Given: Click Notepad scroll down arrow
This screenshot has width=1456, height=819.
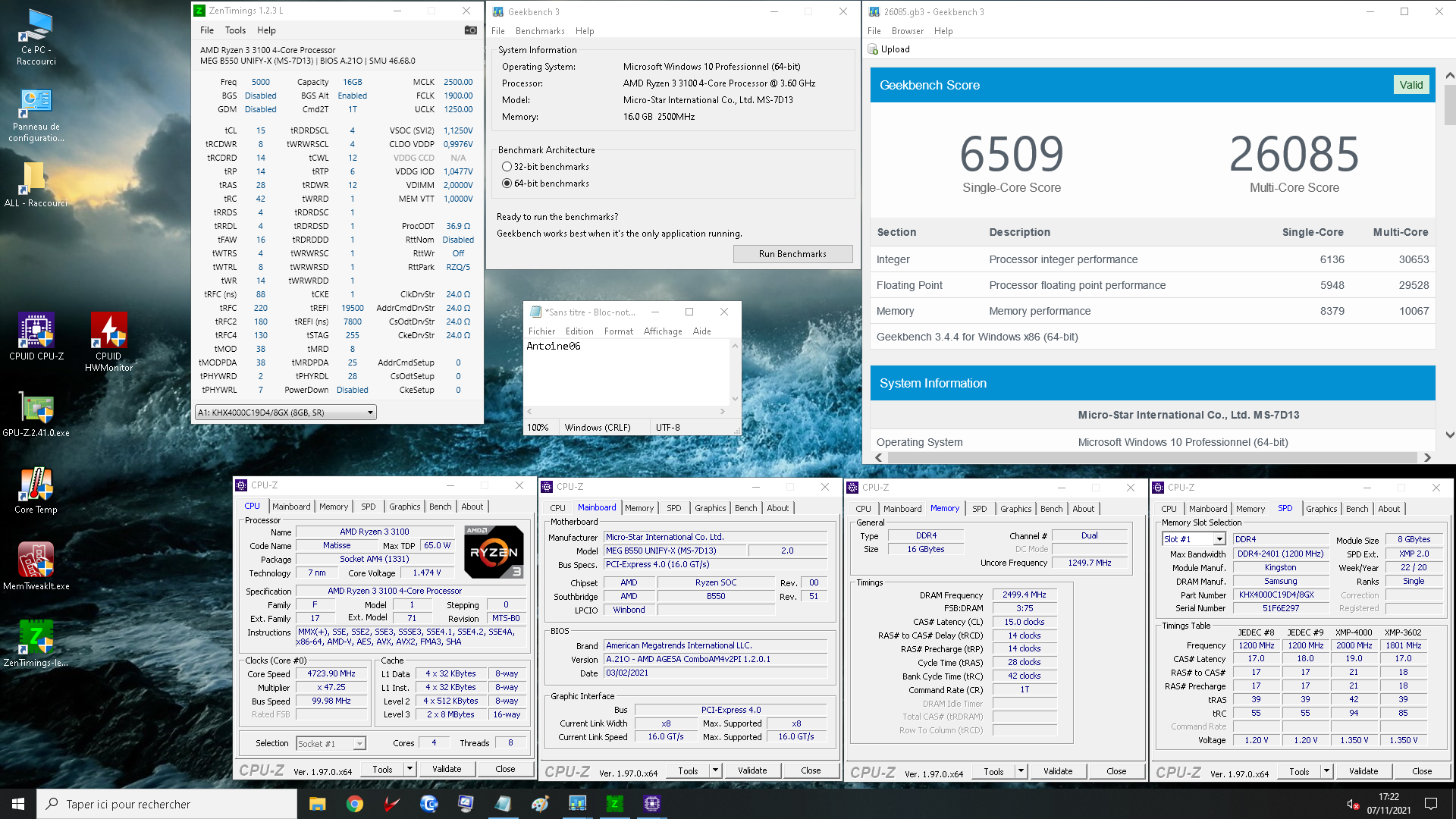Looking at the screenshot, I should 735,399.
